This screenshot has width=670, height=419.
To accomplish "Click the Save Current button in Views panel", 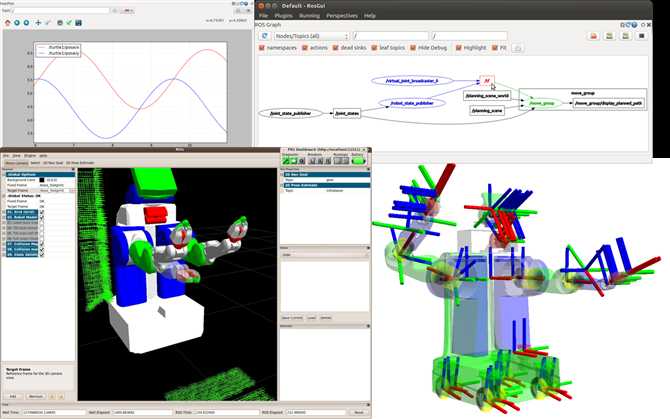I will tap(293, 318).
